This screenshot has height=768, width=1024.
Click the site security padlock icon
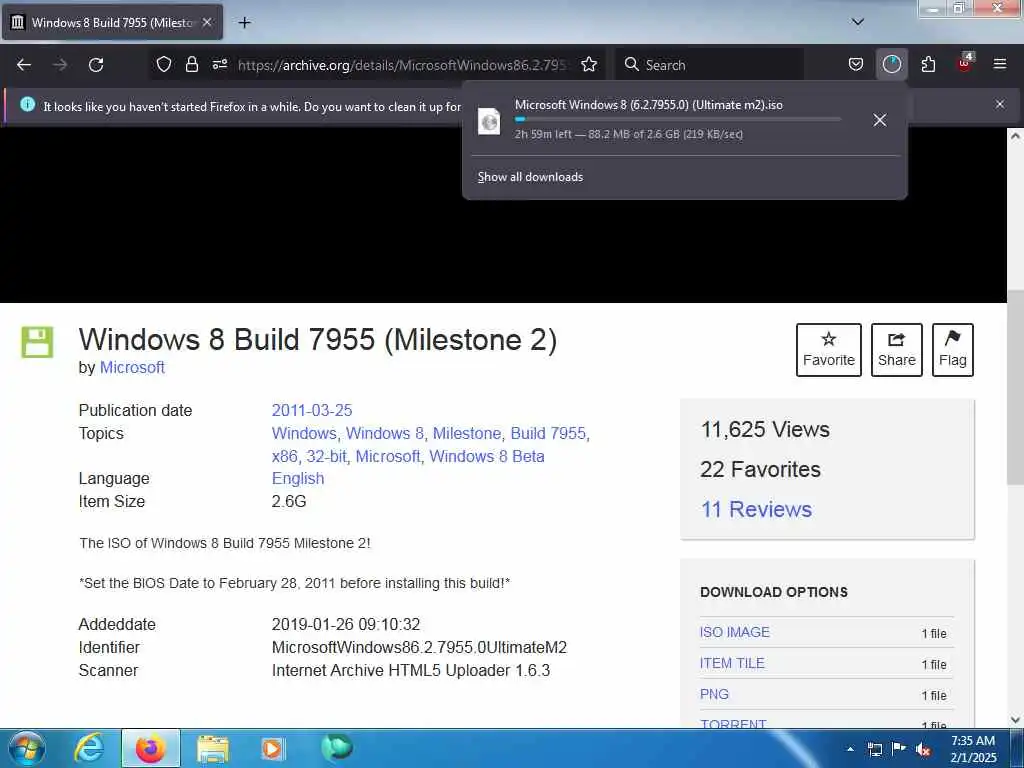click(x=191, y=65)
